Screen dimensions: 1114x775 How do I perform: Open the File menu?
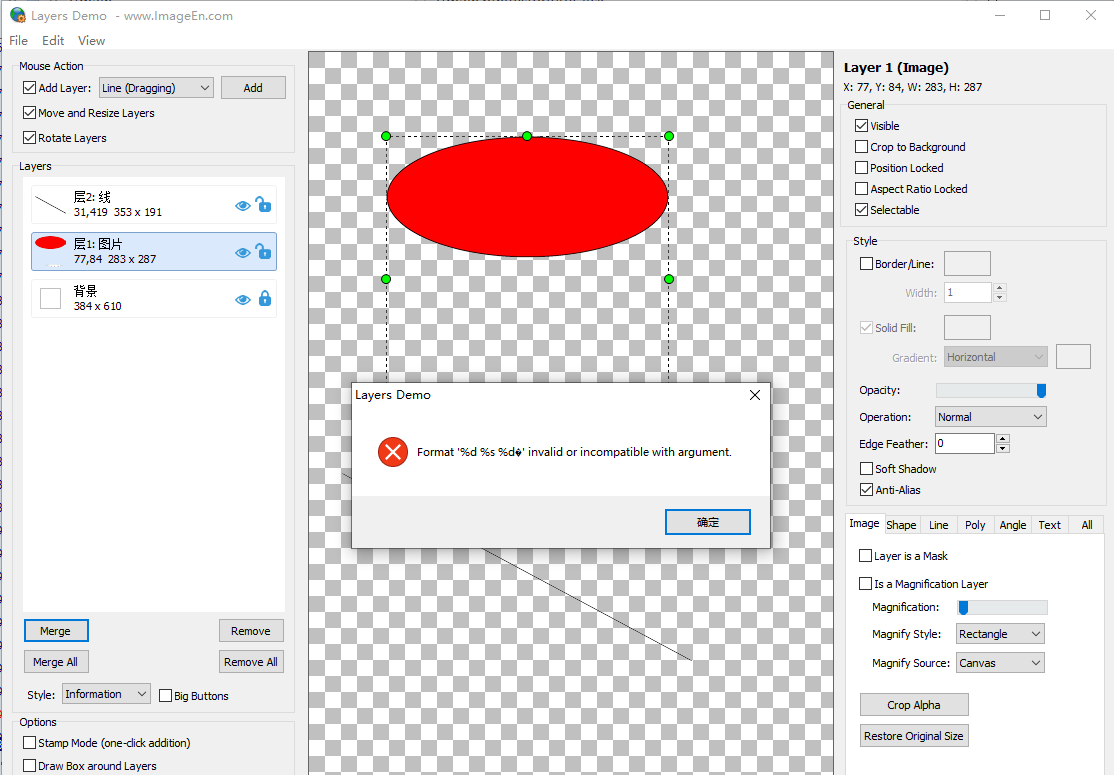18,40
